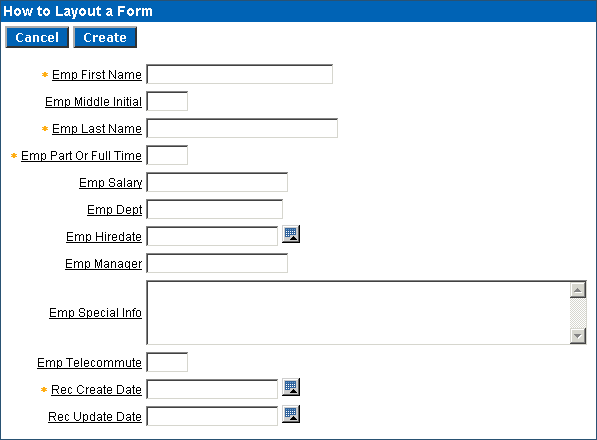597x440 pixels.
Task: Select the Emp Salary input box
Action: click(217, 182)
